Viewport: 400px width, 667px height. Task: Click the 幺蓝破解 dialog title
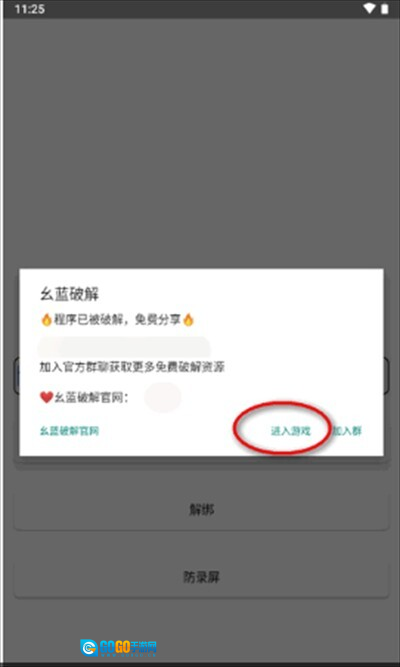(x=69, y=294)
